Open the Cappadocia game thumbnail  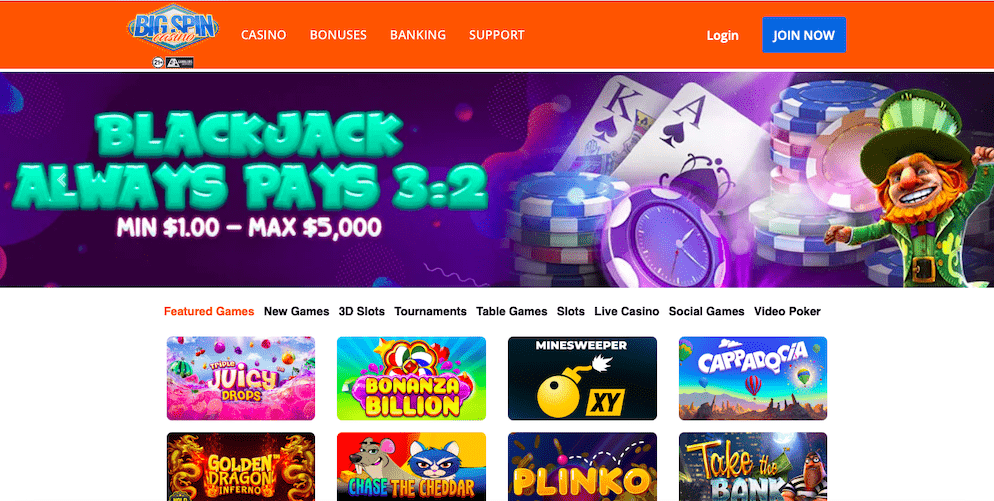(752, 378)
